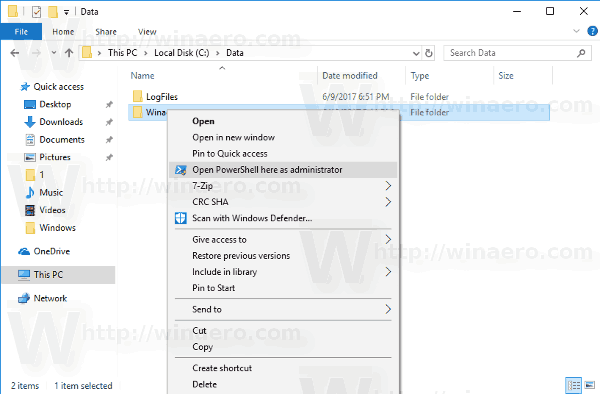
Task: Open Music in the navigation pane
Action: tap(51, 192)
